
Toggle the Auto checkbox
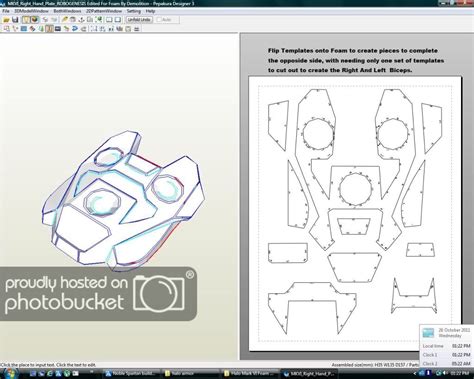click(x=159, y=20)
